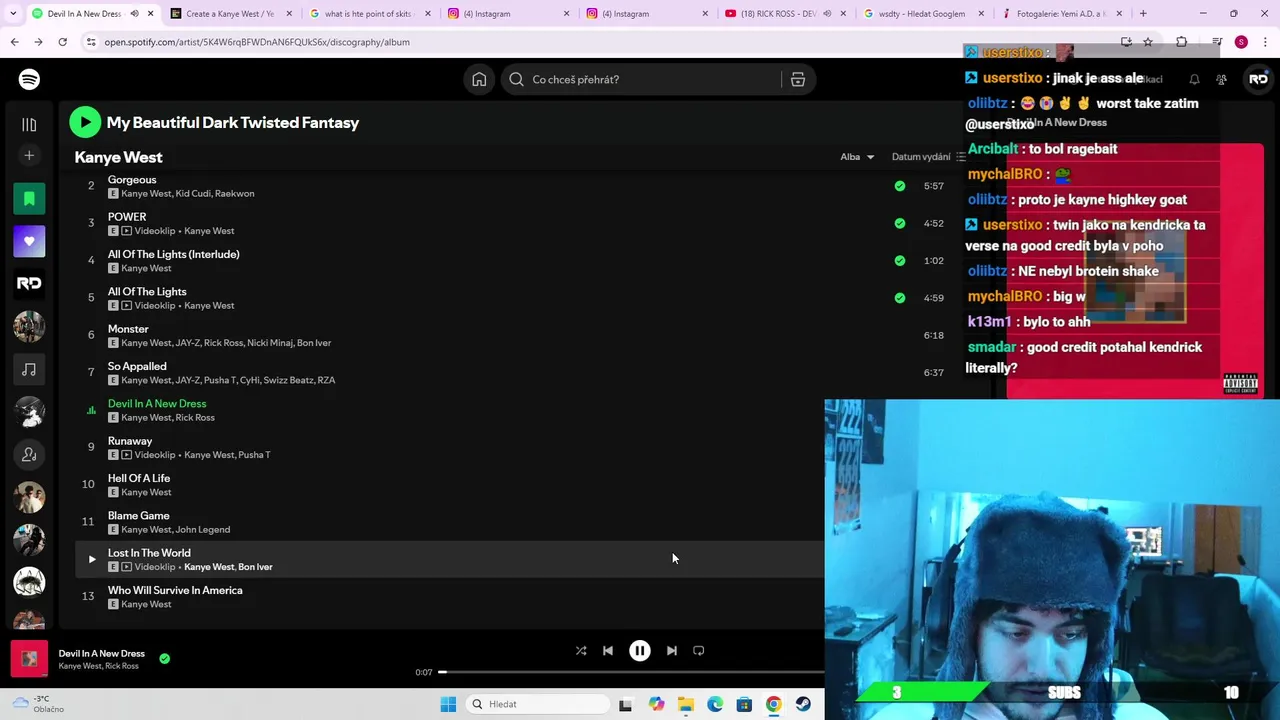Open Friend Activity icon
The width and height of the screenshot is (1280, 720).
coord(1221,79)
